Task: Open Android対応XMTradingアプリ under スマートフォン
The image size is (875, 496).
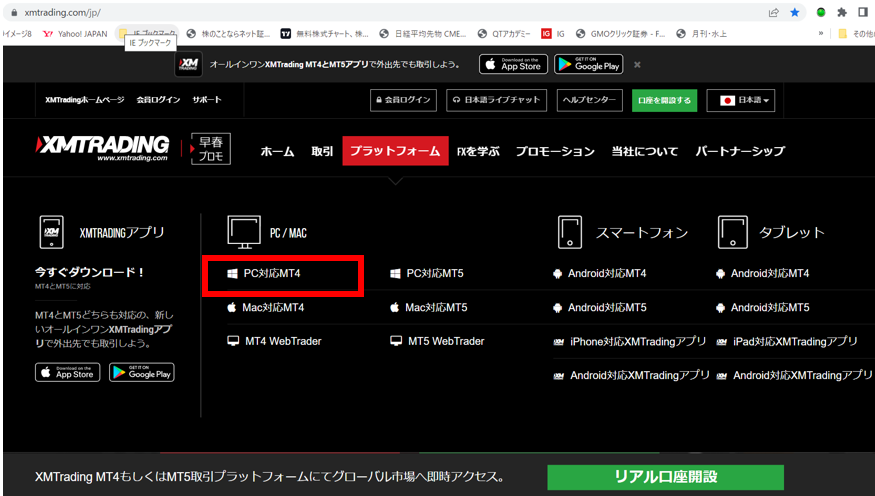Action: (631, 375)
